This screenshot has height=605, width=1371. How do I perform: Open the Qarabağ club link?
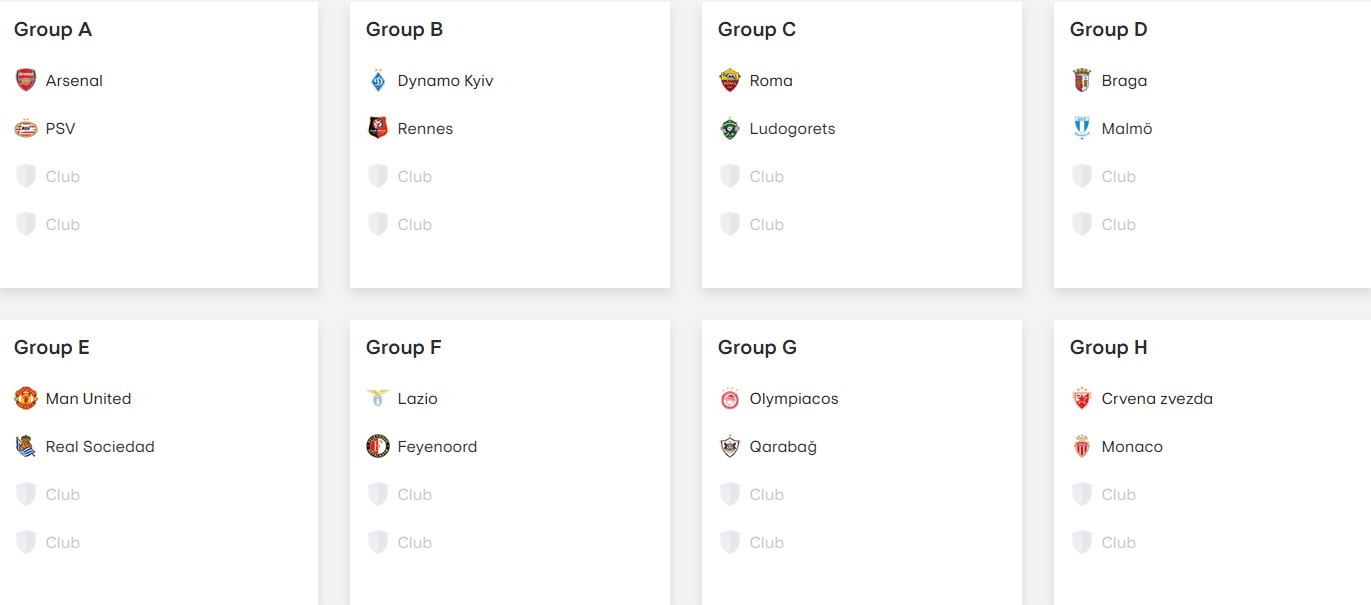(x=768, y=446)
